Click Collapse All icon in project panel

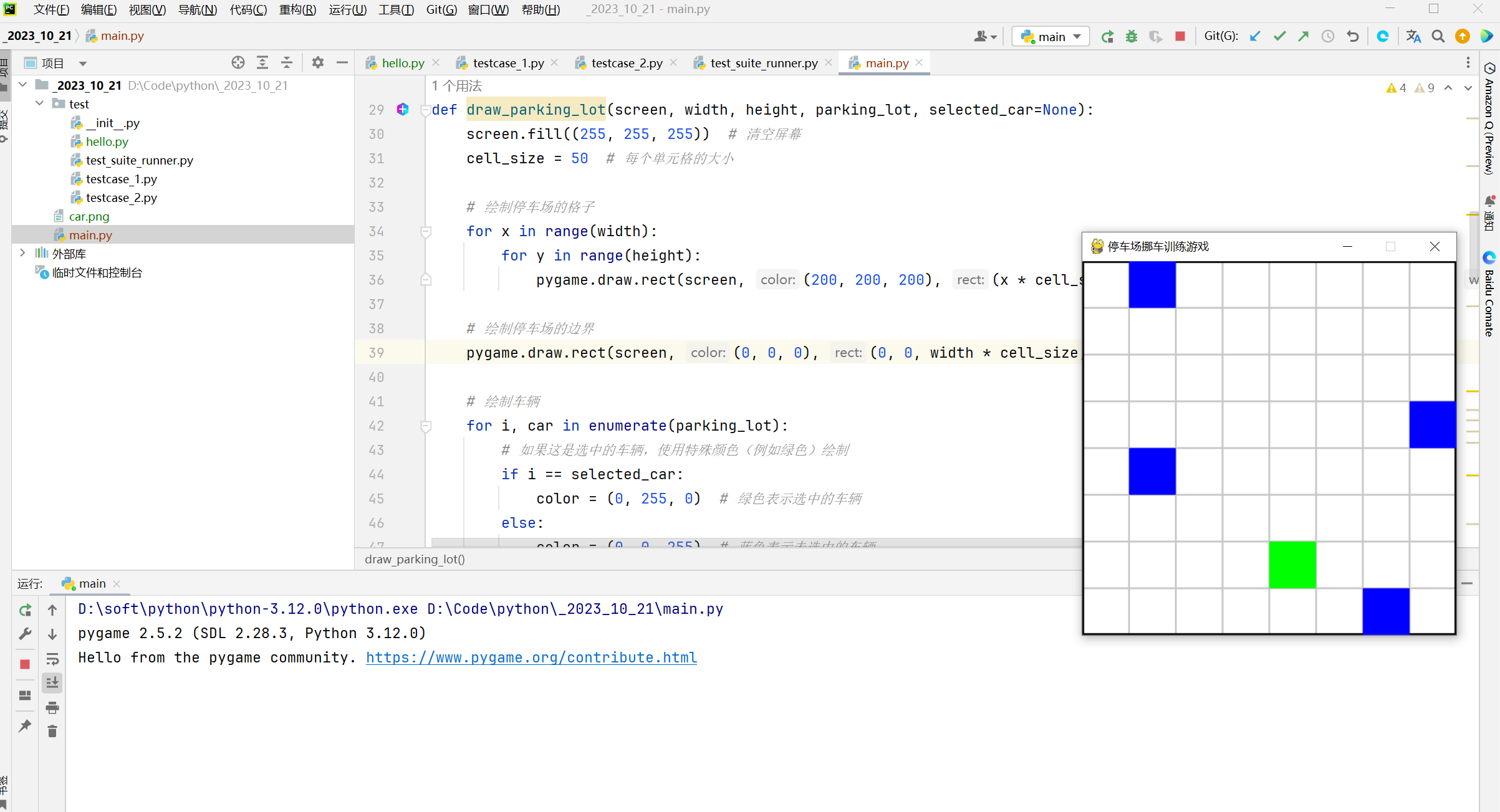click(x=287, y=63)
